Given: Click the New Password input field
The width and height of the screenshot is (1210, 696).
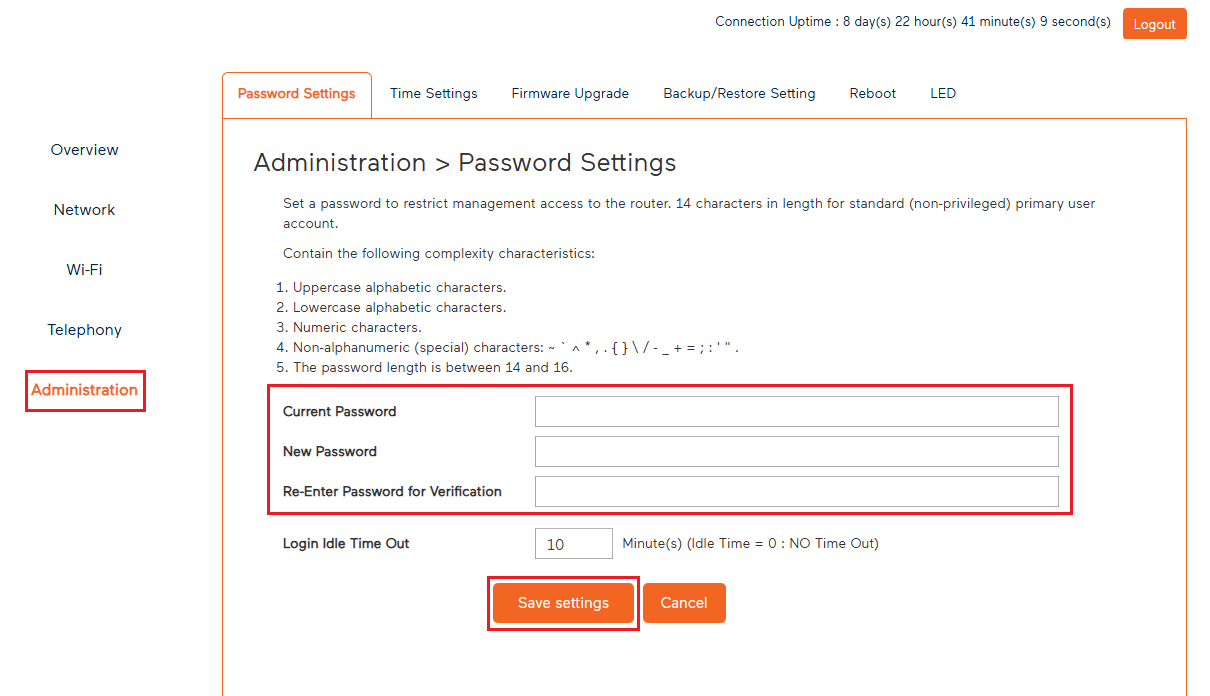Looking at the screenshot, I should coord(796,451).
